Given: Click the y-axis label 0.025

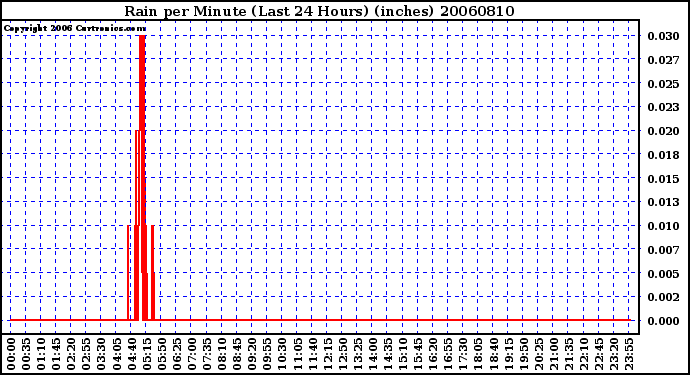Looking at the screenshot, I should pos(663,84).
